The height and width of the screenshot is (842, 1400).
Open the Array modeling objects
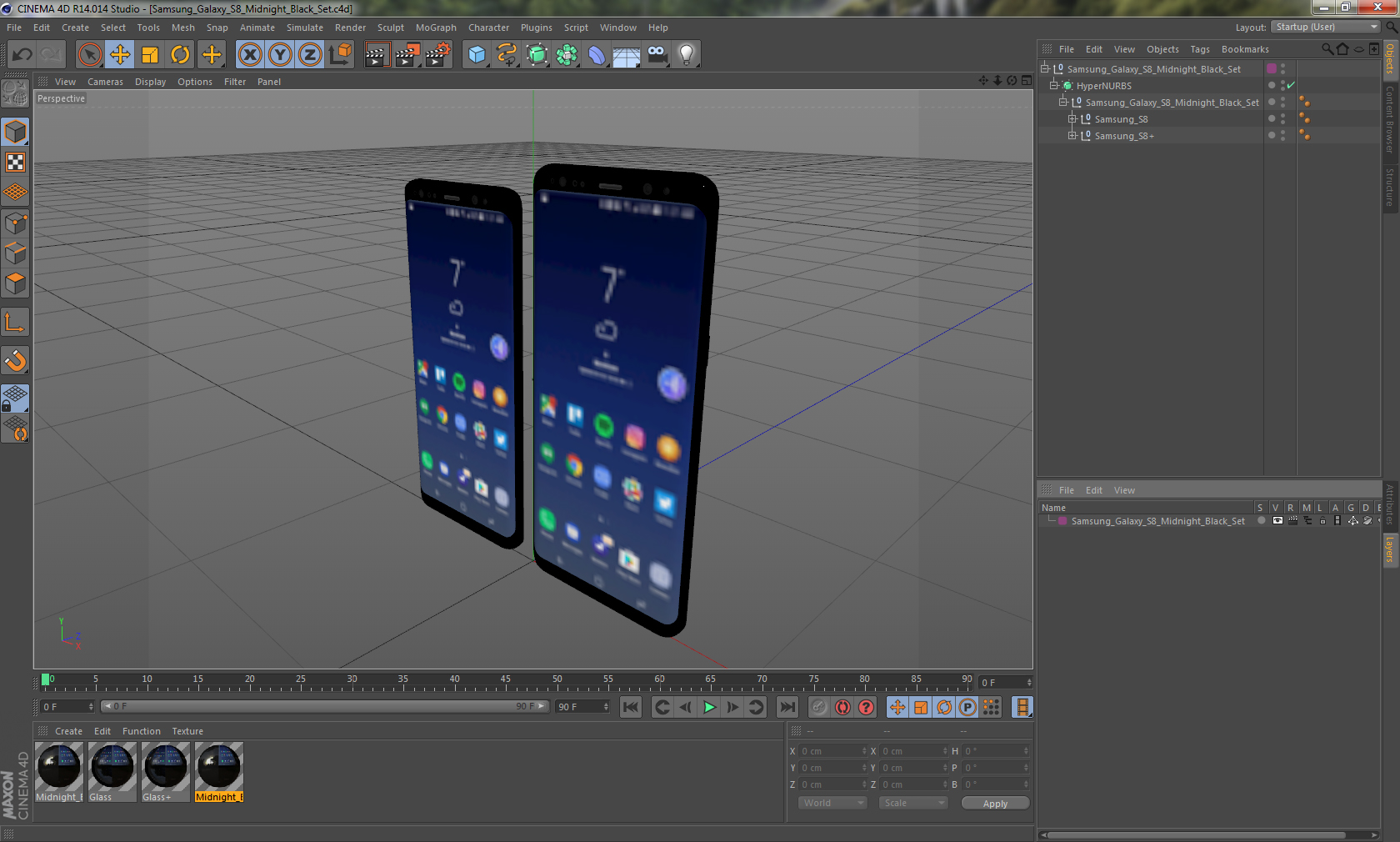pyautogui.click(x=567, y=55)
